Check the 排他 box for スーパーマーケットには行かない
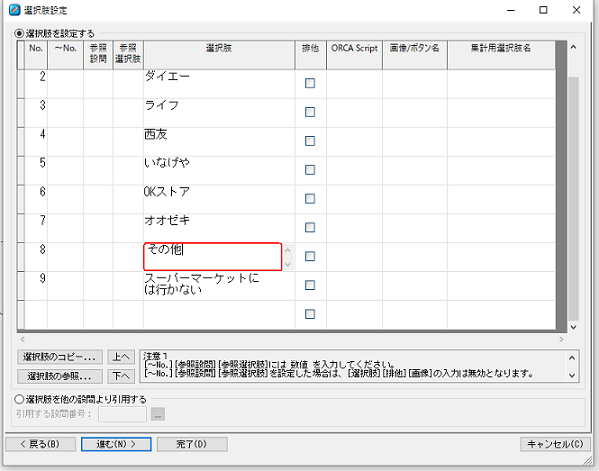Screen dimensions: 599x471 point(310,285)
